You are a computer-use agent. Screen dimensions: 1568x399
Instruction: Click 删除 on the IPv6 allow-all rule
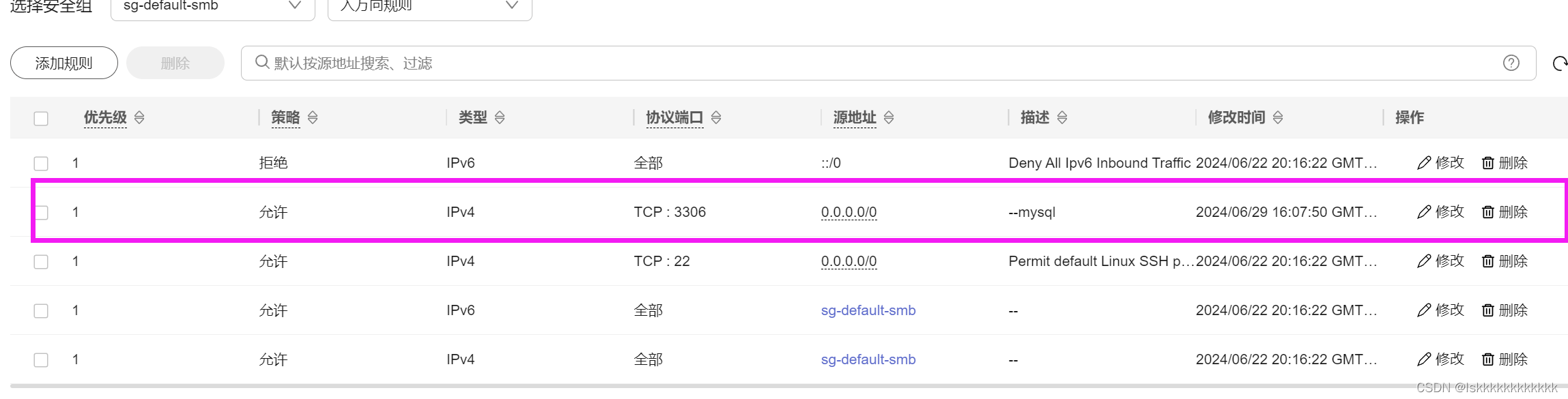pyautogui.click(x=1505, y=310)
